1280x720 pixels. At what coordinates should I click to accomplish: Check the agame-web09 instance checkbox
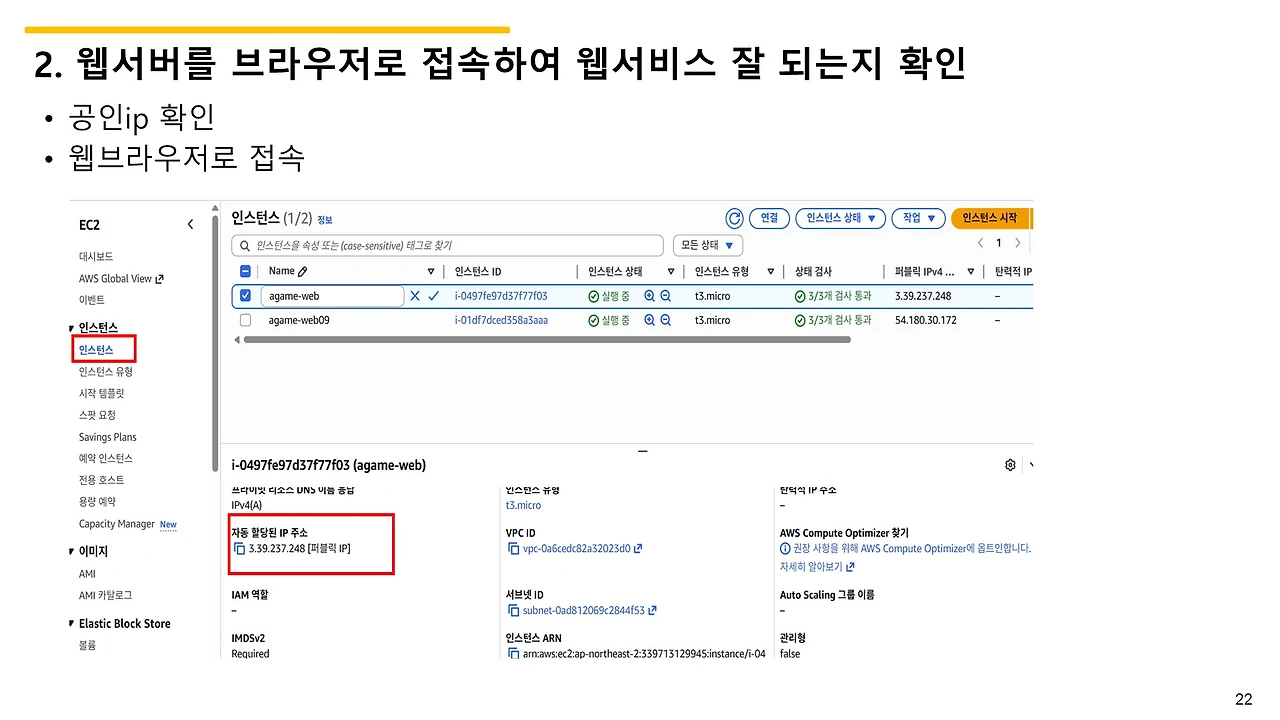[244, 319]
